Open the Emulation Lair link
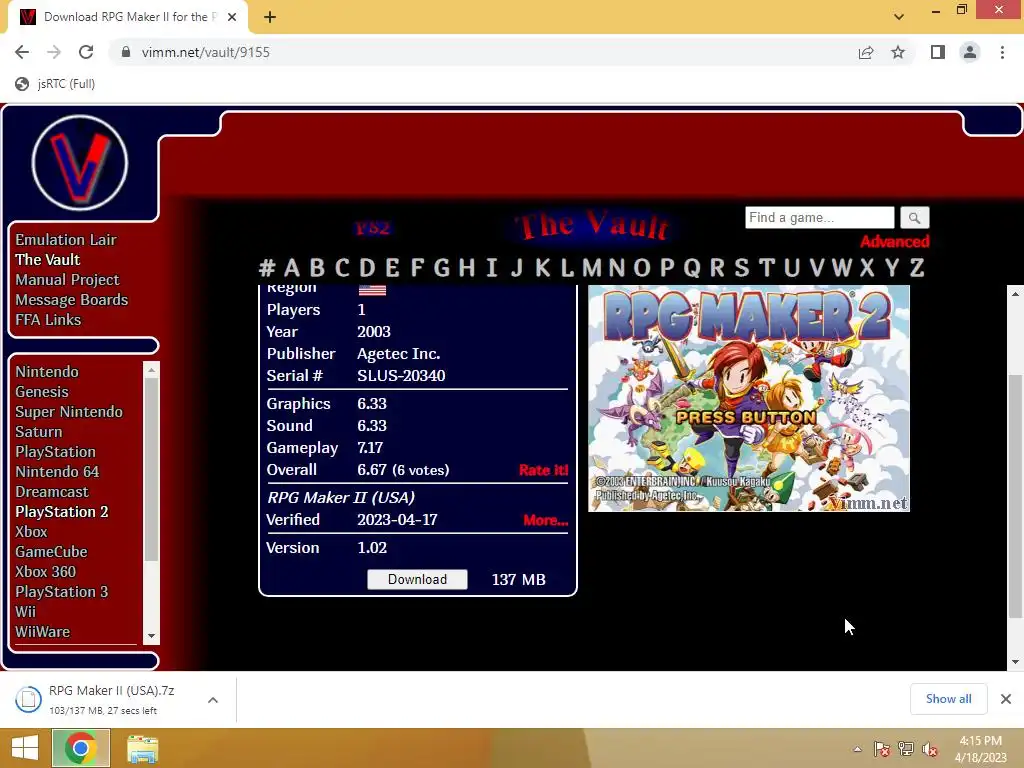This screenshot has height=768, width=1024. [66, 240]
